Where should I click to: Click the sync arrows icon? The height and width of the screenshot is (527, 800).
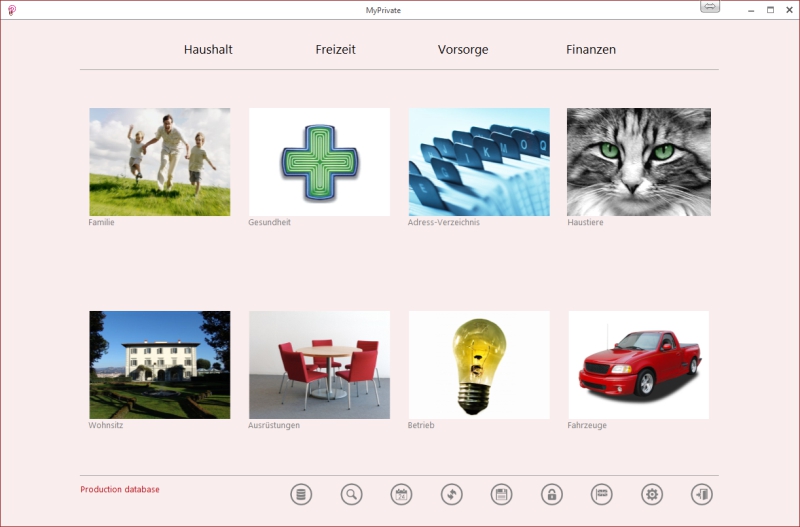pos(452,494)
